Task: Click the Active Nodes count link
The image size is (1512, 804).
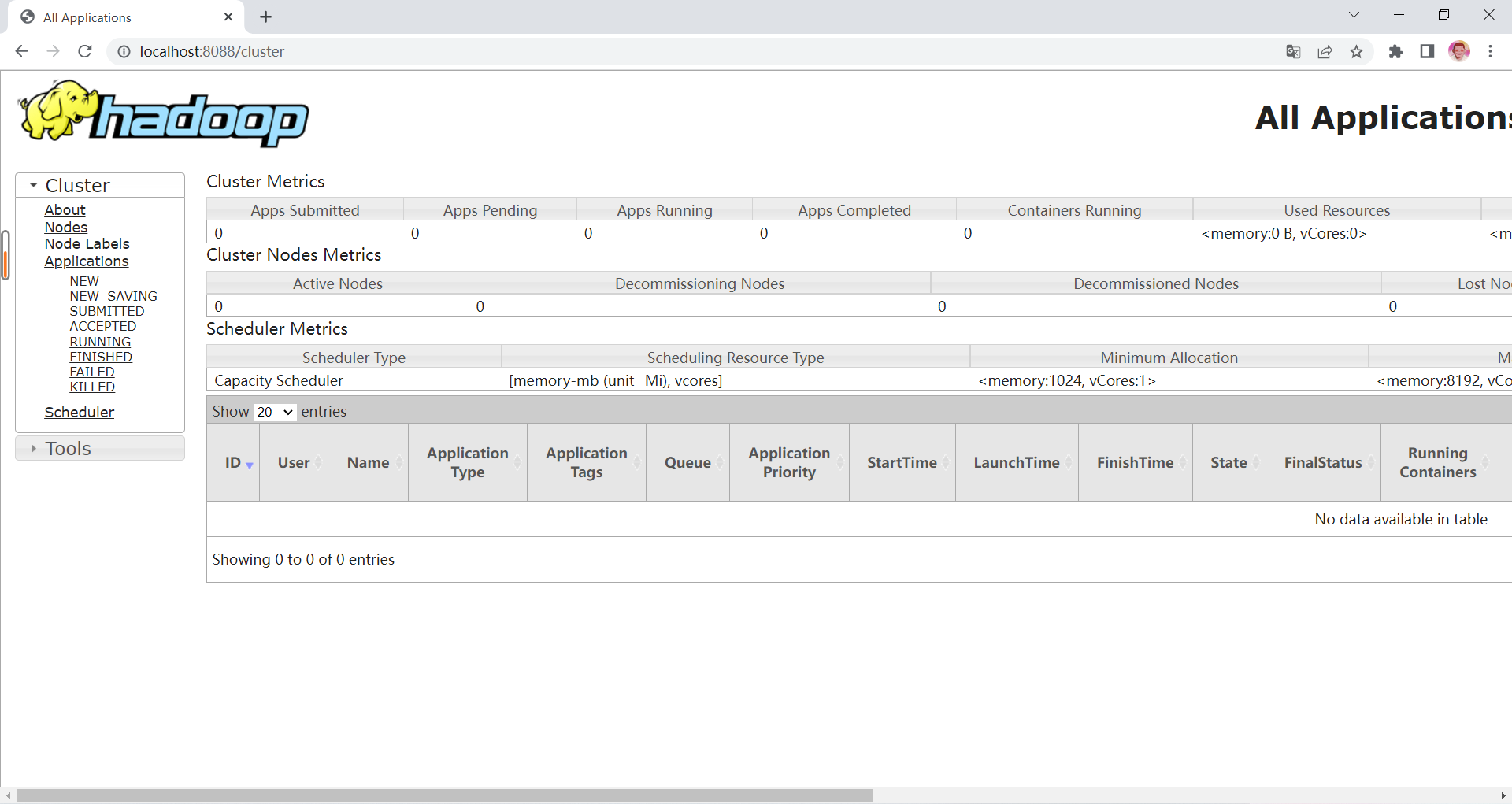Action: tap(219, 306)
